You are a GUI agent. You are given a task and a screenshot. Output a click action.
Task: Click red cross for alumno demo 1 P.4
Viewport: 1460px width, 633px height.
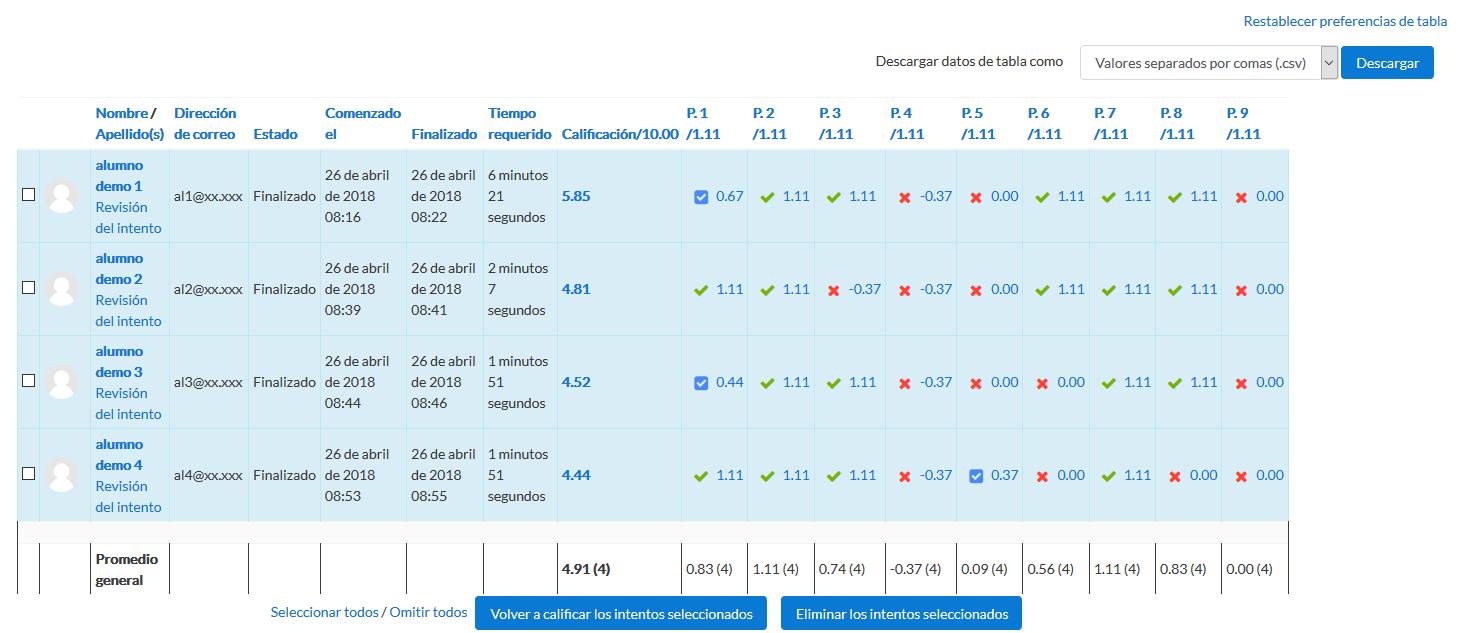click(x=905, y=197)
